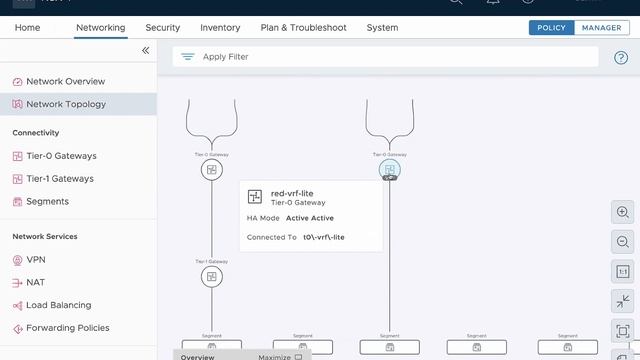The width and height of the screenshot is (640, 360).
Task: Open the System tab
Action: point(382,28)
